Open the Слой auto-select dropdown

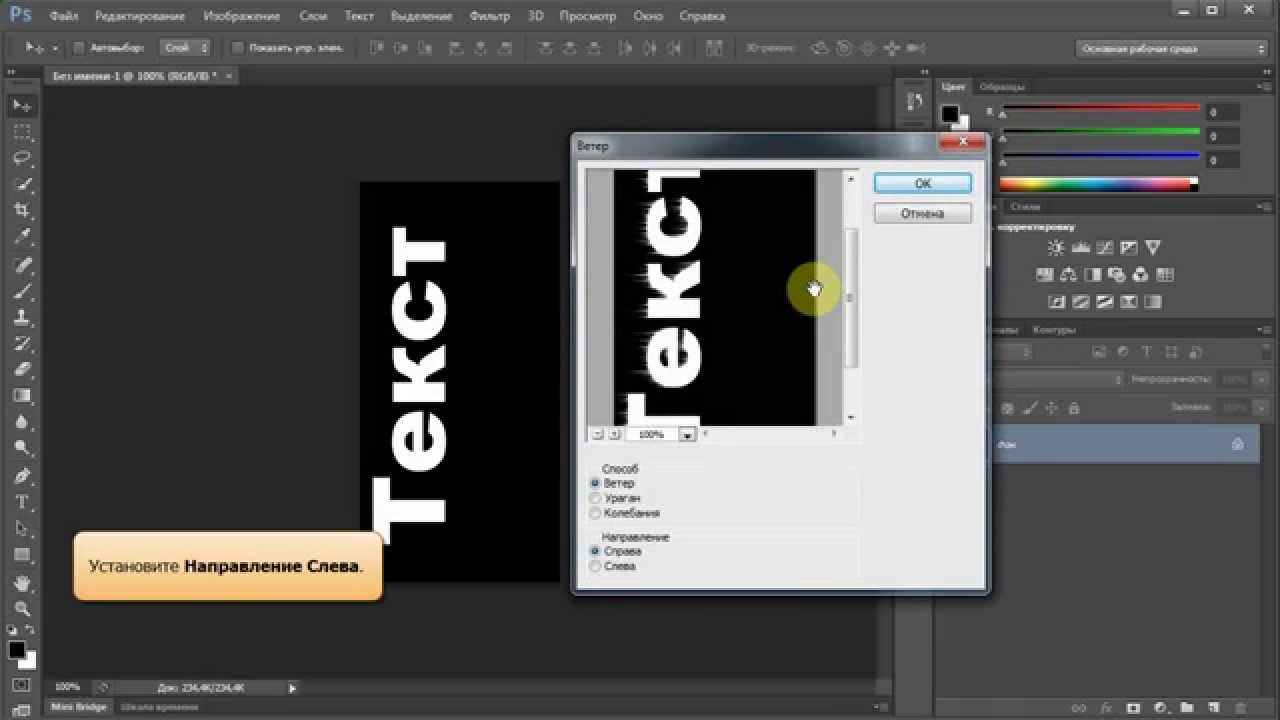coord(186,47)
